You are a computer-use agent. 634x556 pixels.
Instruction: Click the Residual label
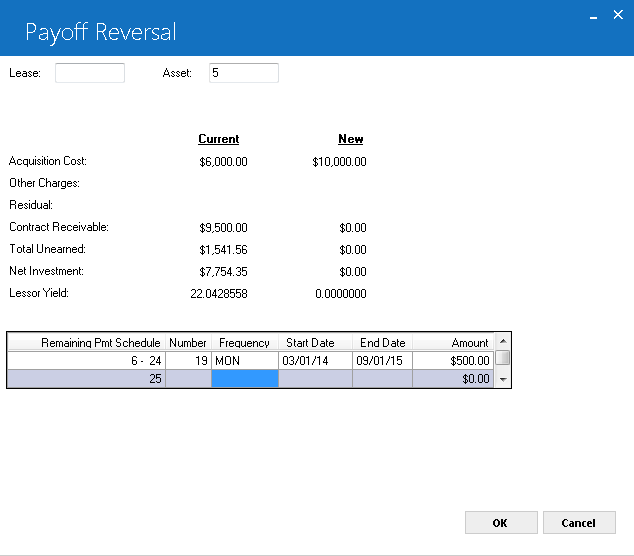pos(31,205)
